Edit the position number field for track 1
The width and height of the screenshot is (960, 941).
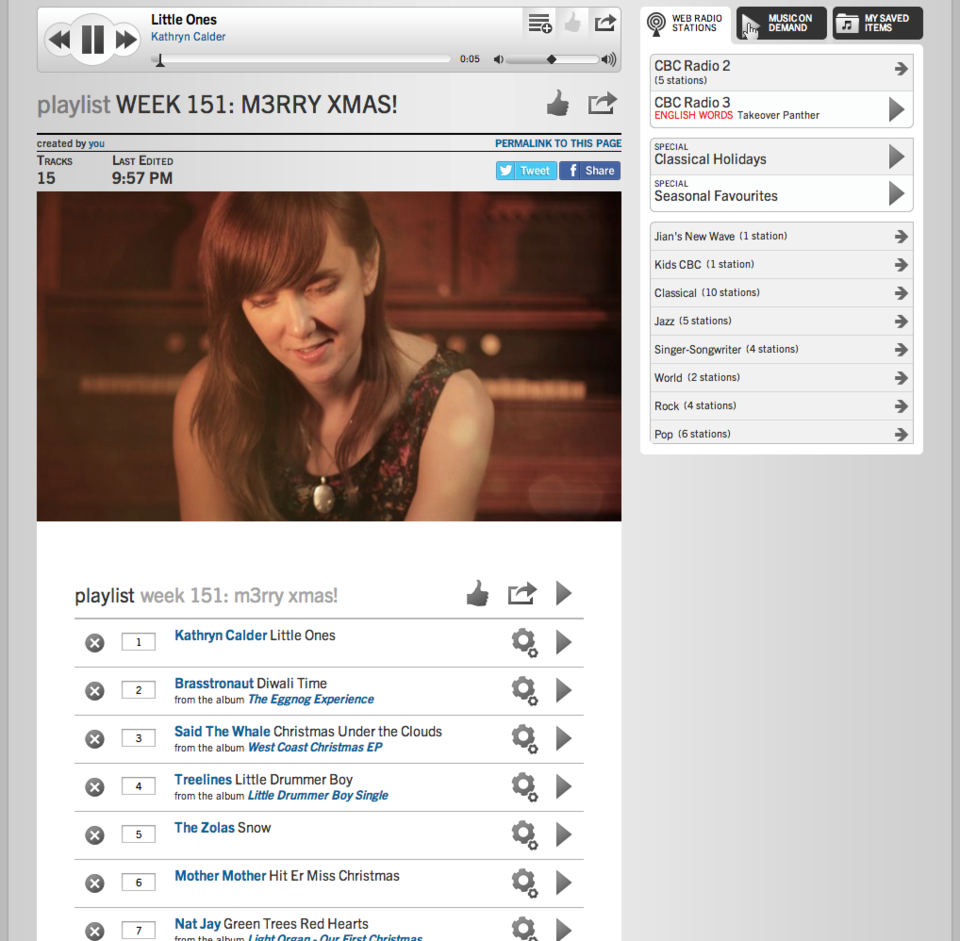pos(138,642)
